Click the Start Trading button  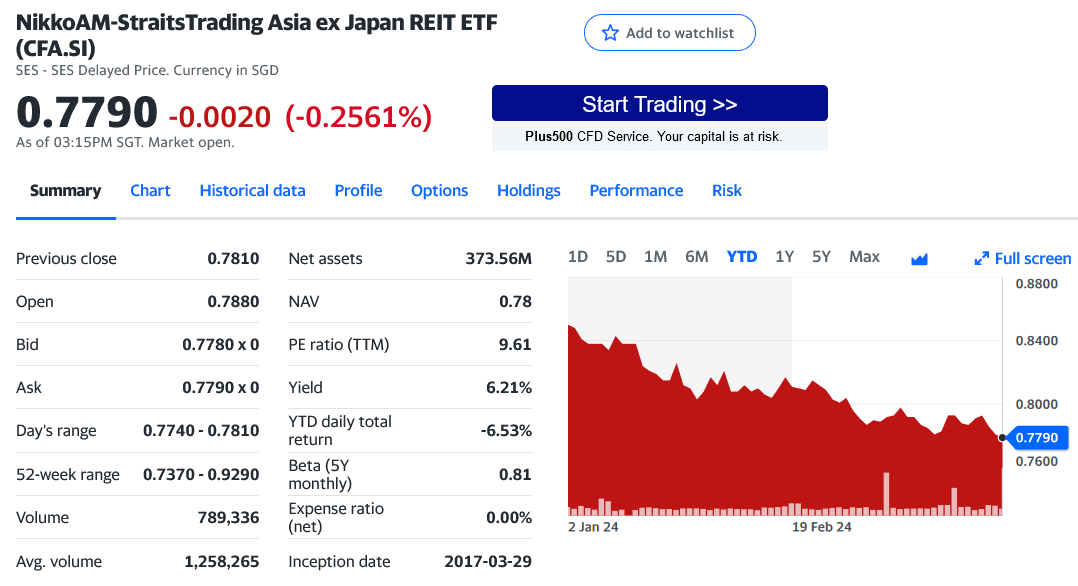point(660,103)
